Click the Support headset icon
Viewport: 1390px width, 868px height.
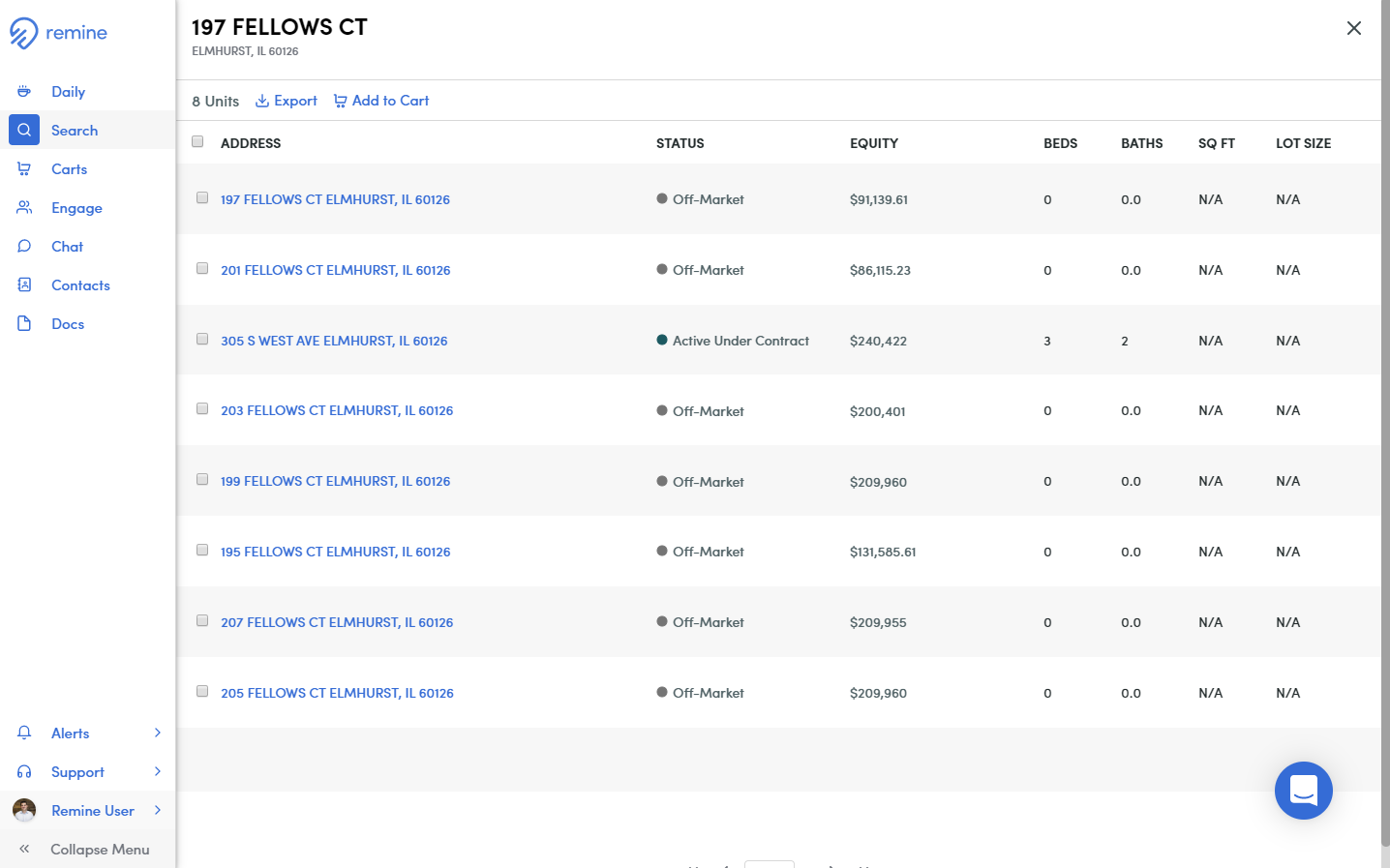click(24, 772)
